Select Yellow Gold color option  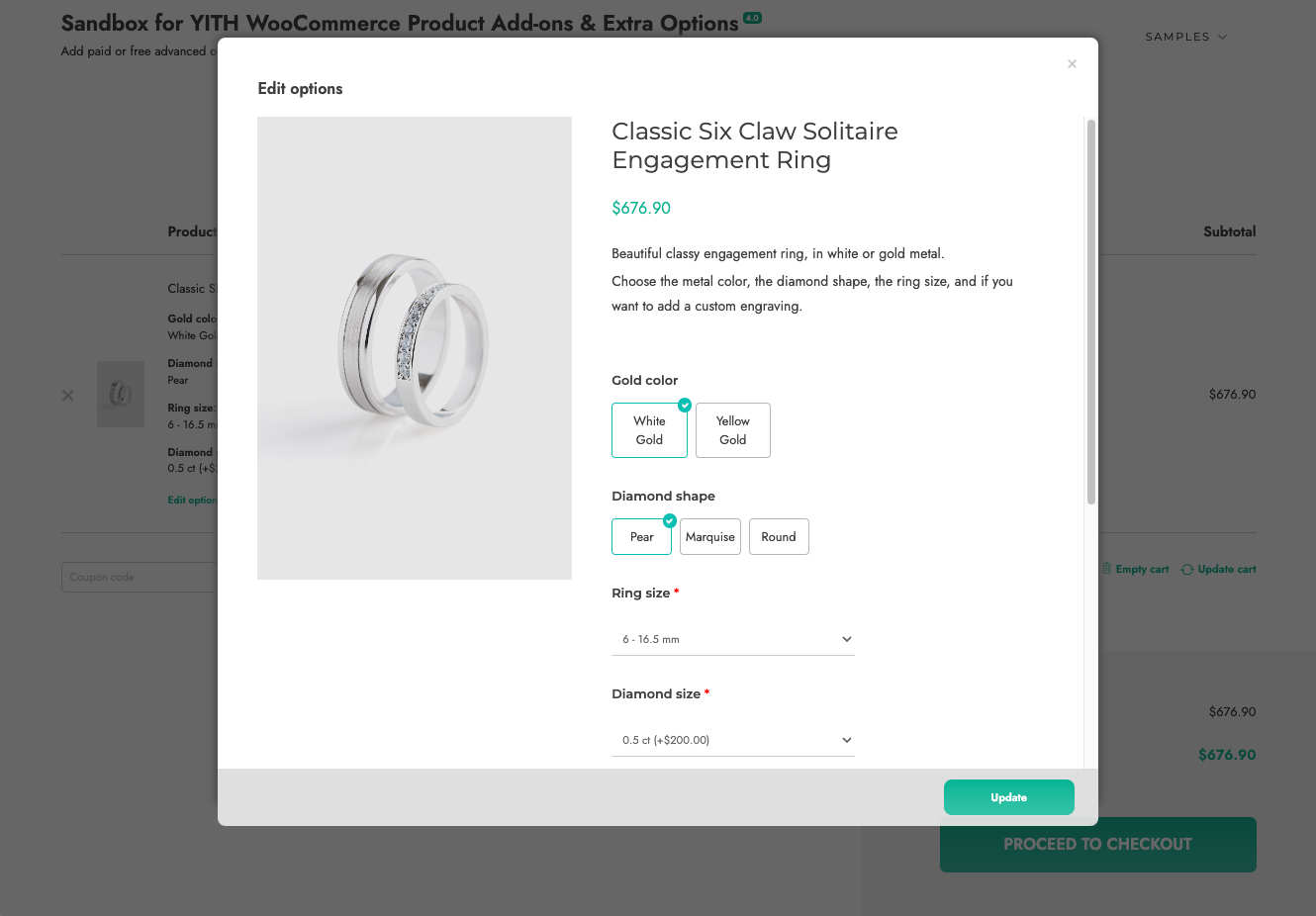[x=732, y=430]
